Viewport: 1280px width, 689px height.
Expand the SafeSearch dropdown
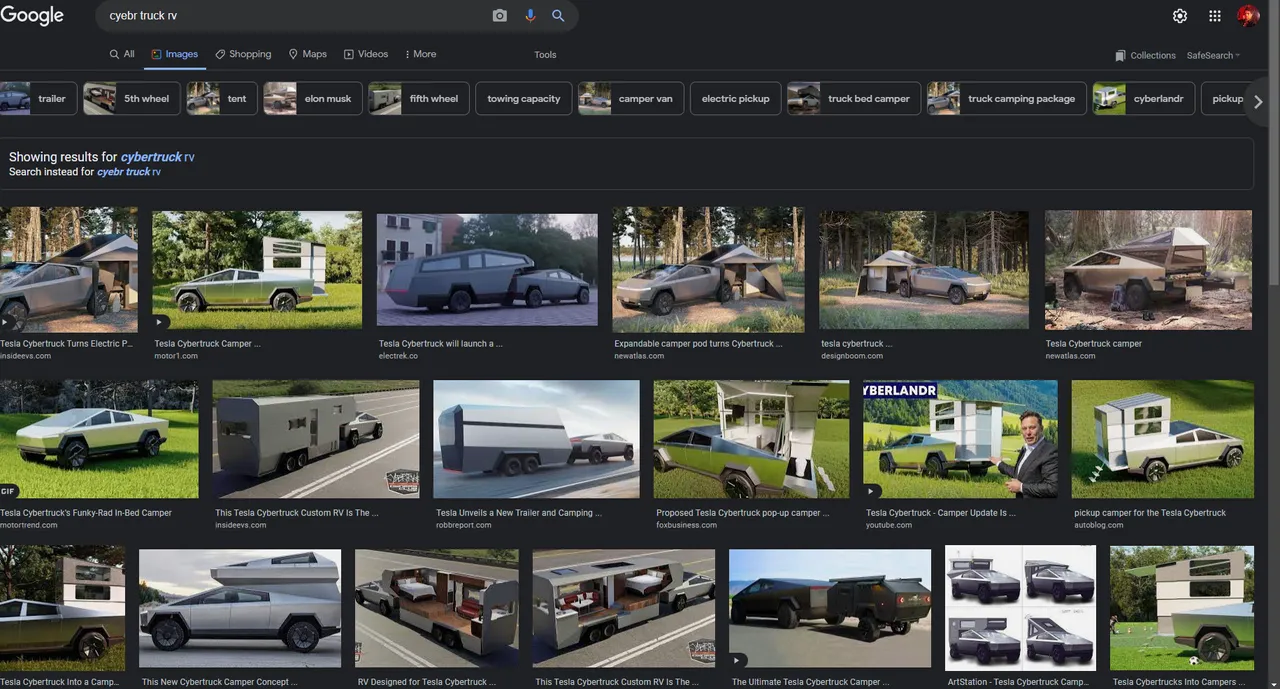[x=1213, y=55]
